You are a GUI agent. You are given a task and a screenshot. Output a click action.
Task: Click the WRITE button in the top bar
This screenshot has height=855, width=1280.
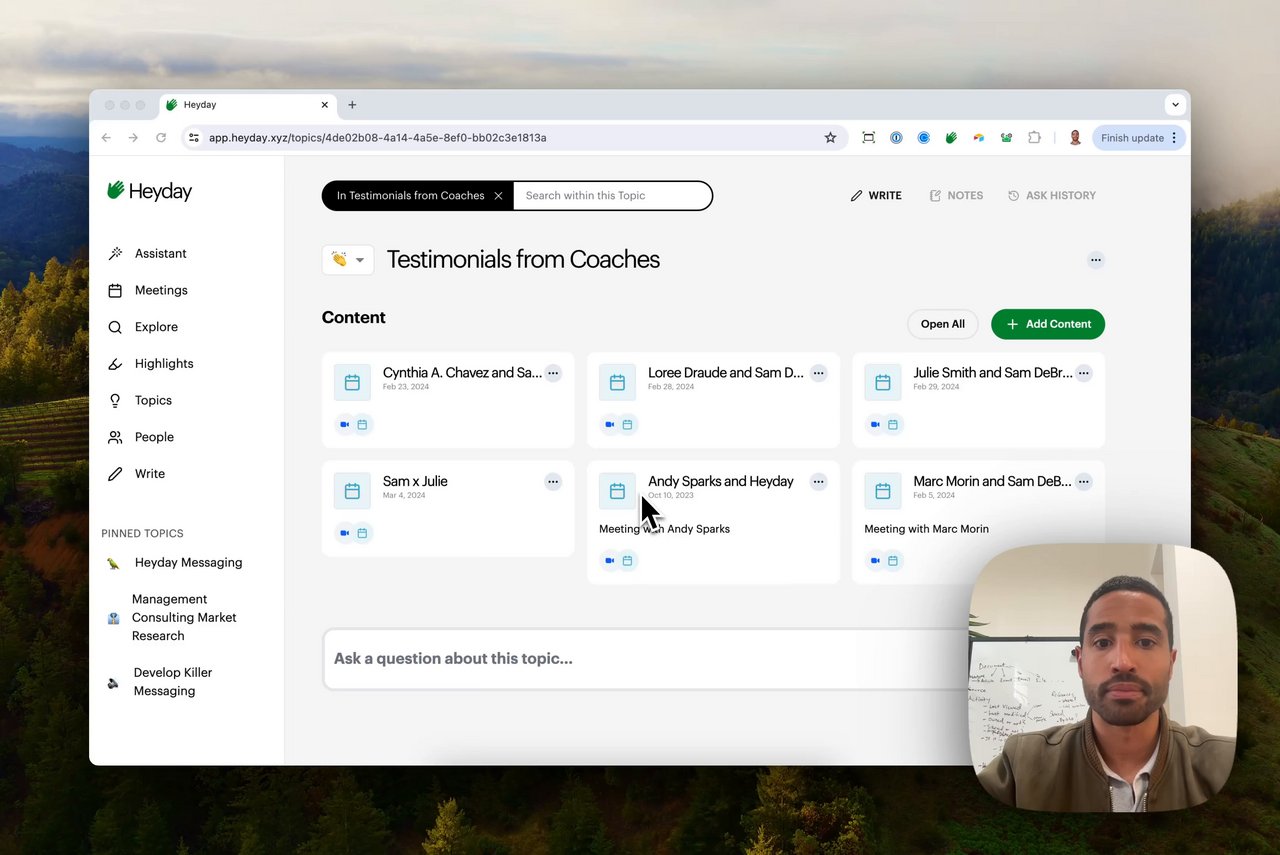click(x=876, y=196)
